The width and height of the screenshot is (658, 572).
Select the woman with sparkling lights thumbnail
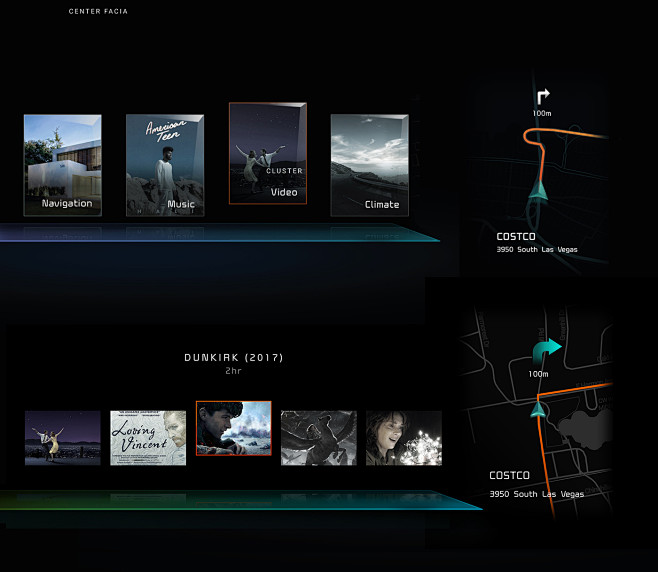[x=404, y=438]
